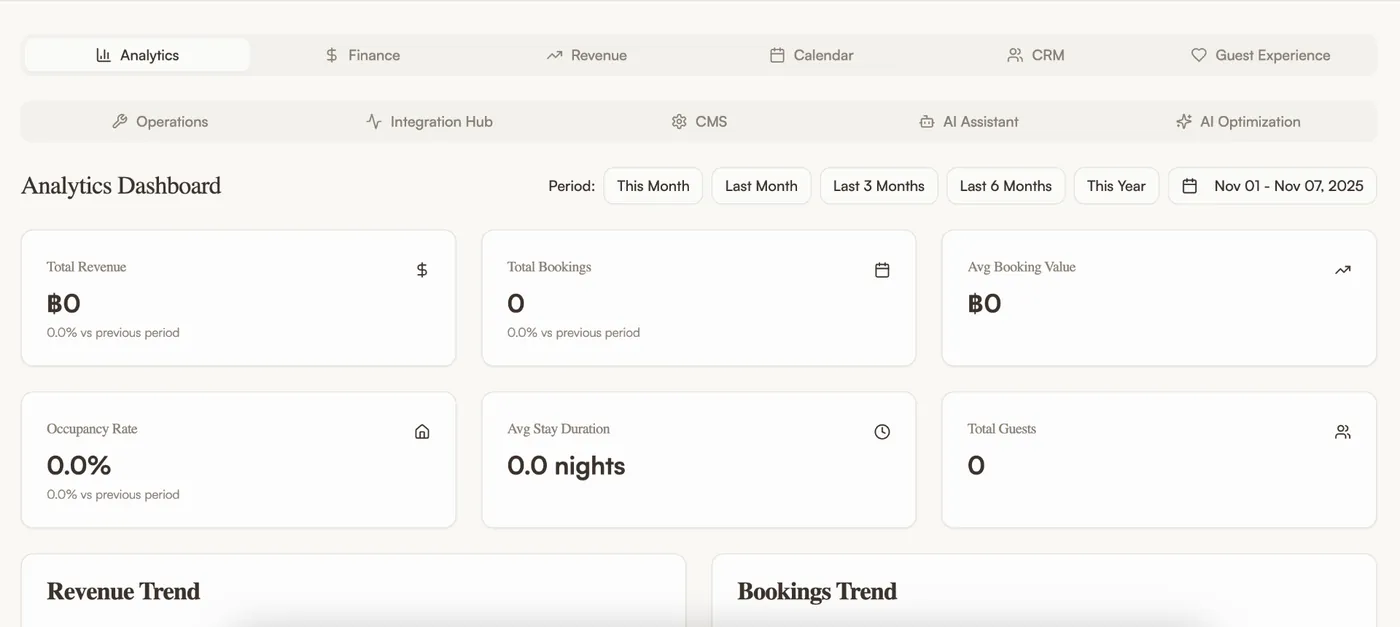Click the robot icon beside AI Assistant
The height and width of the screenshot is (627, 1400).
[x=927, y=121]
